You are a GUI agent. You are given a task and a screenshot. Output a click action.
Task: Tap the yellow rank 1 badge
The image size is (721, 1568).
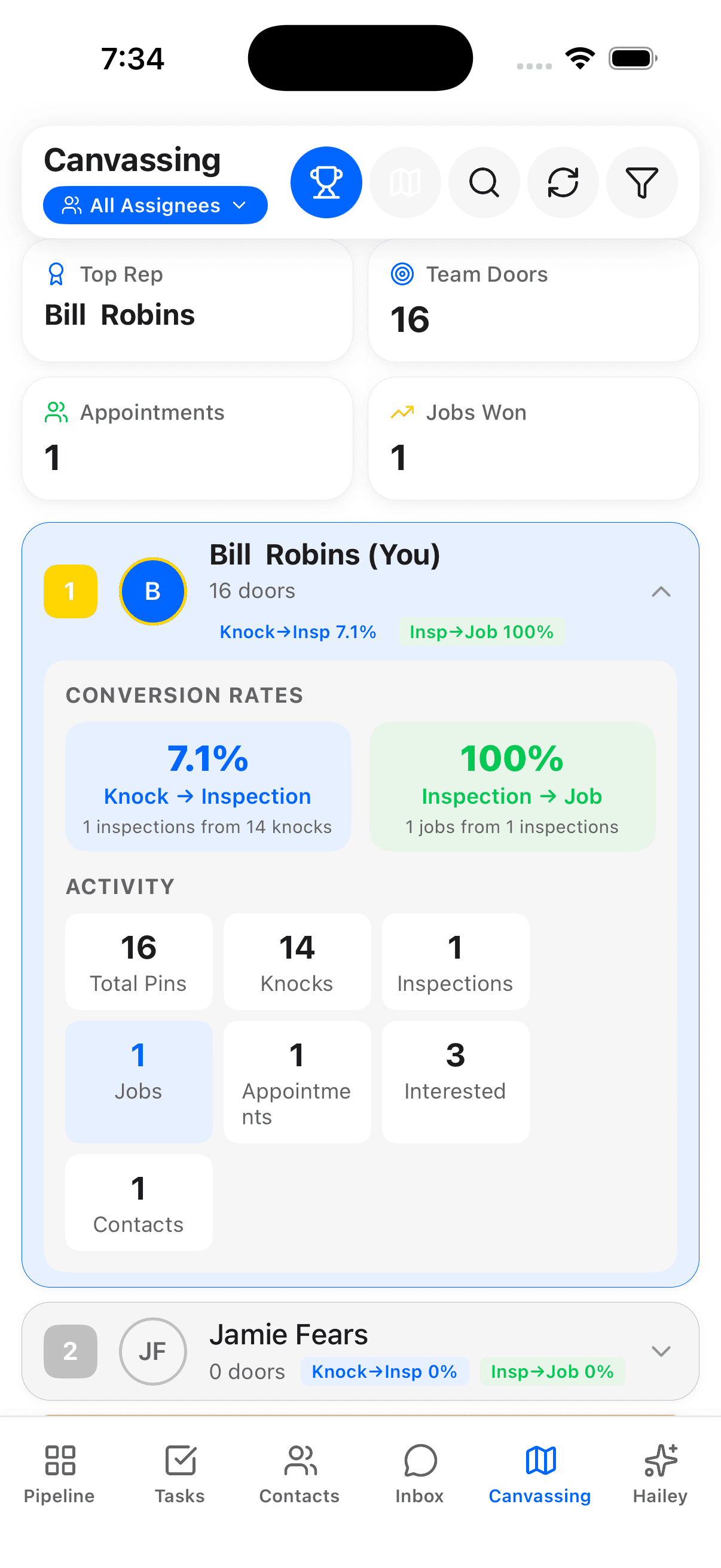[71, 591]
